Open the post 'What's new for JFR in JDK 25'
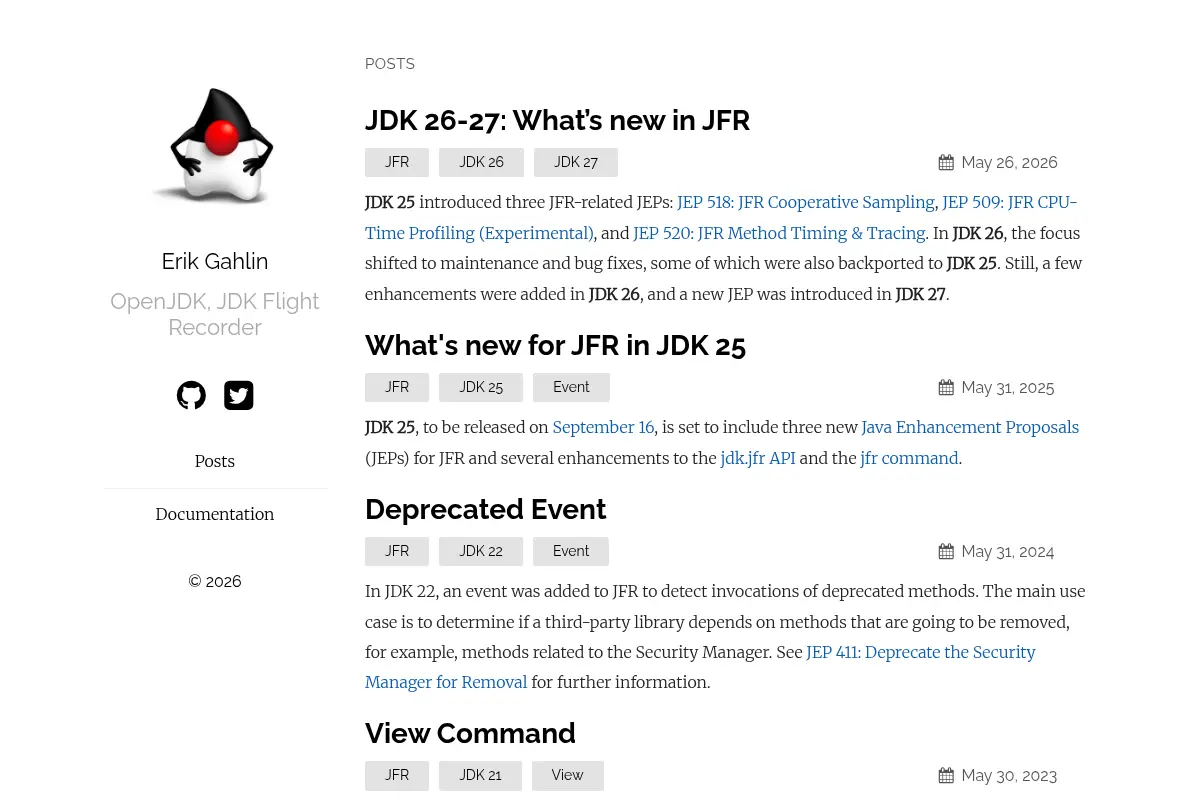This screenshot has width=1200, height=800. (555, 346)
